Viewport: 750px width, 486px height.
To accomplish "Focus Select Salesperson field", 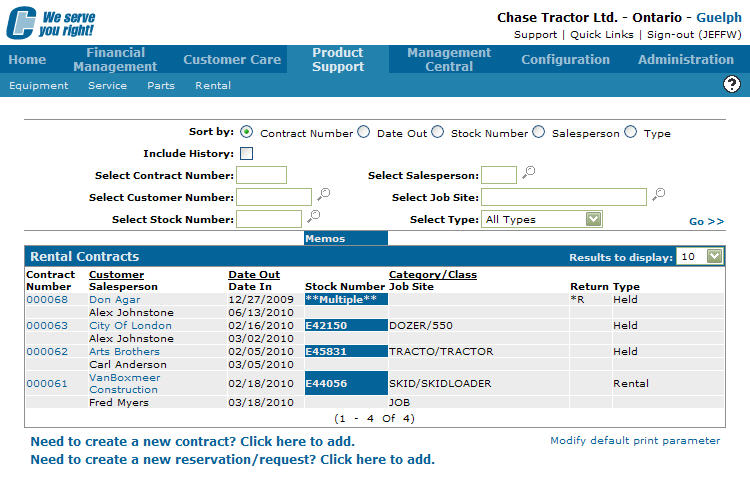I will tap(499, 175).
